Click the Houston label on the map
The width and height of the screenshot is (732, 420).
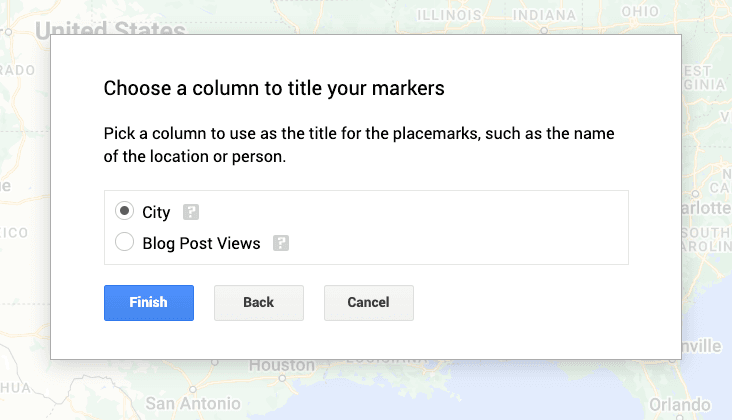(x=281, y=366)
